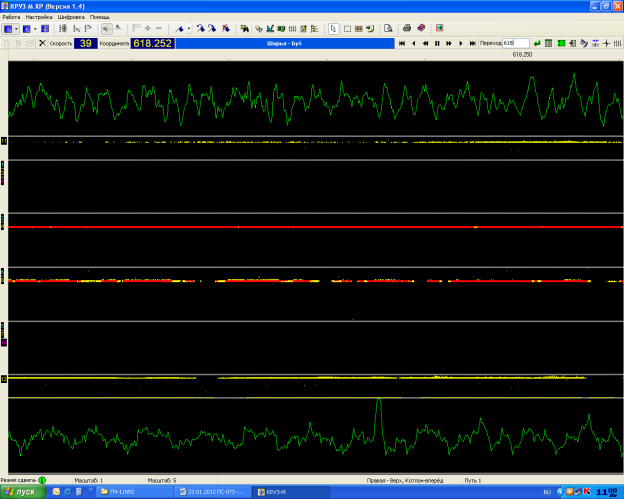Click the Windows пуск Start button
The height and width of the screenshot is (499, 624).
click(x=20, y=492)
